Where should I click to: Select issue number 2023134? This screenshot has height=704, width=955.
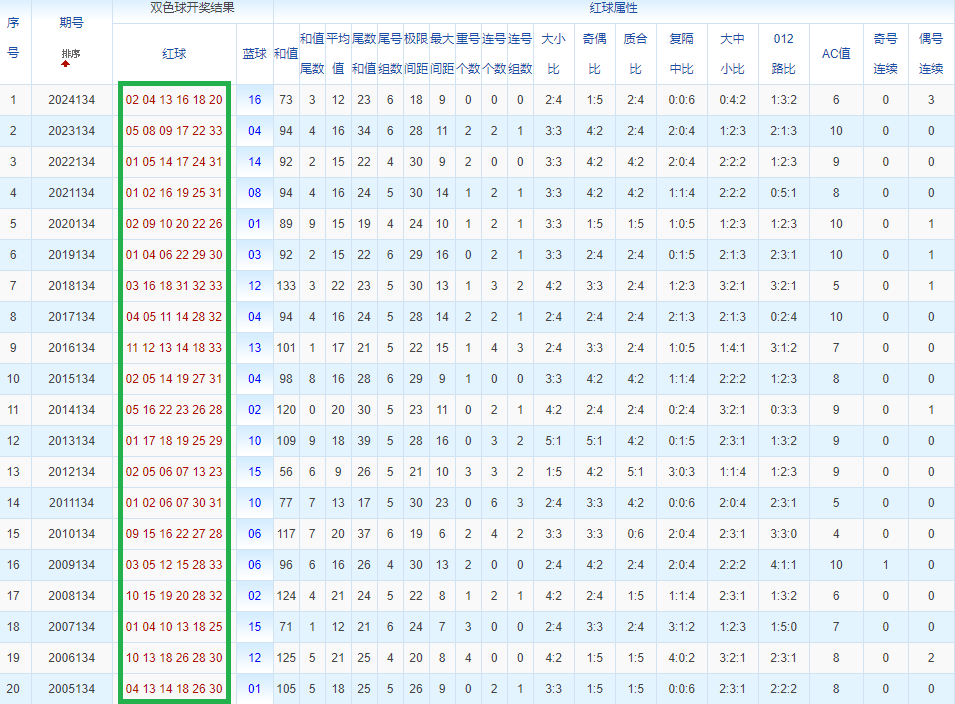(72, 131)
